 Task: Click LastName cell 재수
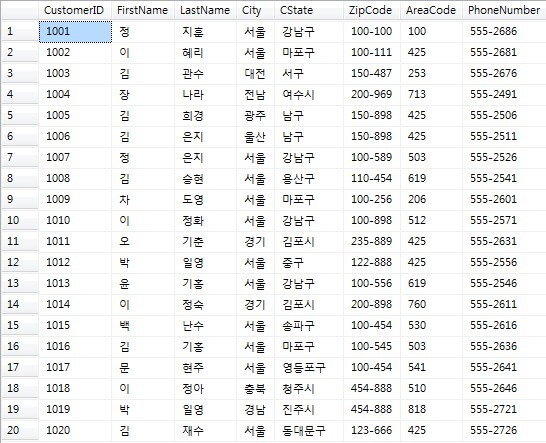(205, 430)
